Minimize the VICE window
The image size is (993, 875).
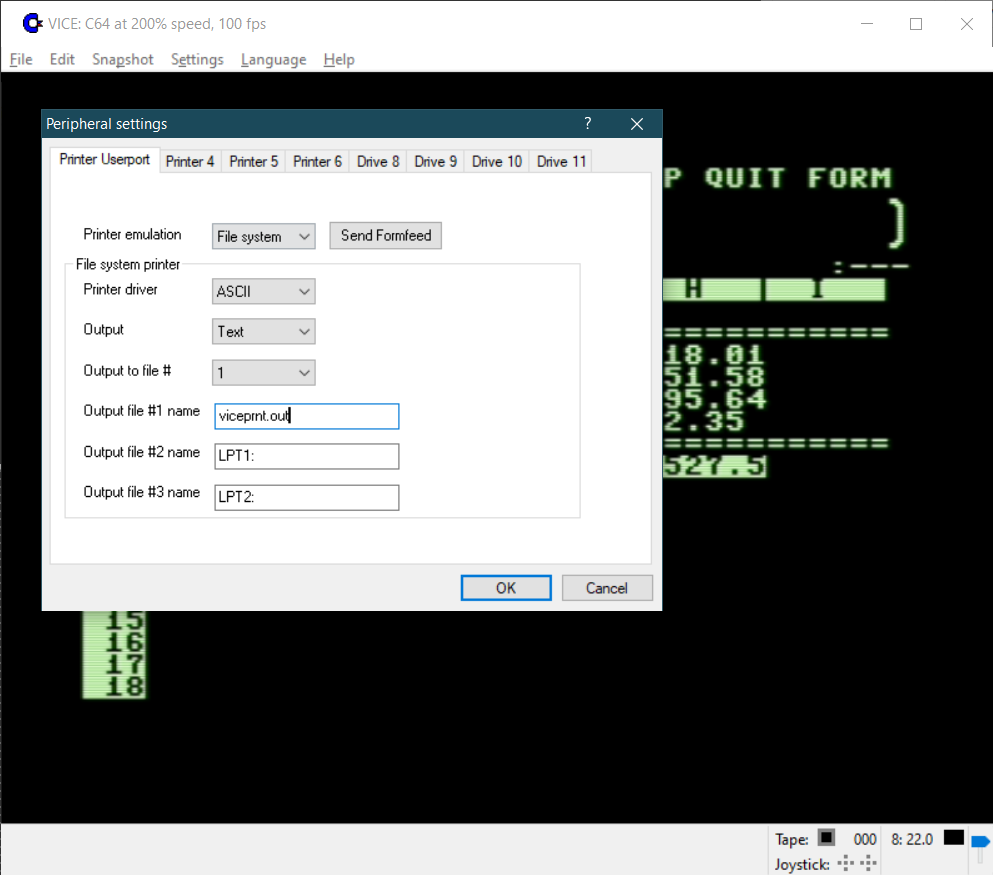click(867, 24)
